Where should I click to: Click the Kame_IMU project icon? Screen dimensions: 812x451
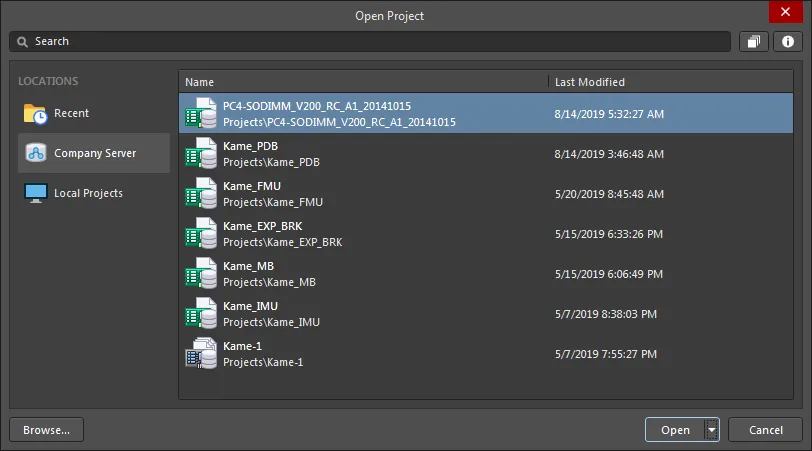tap(201, 313)
